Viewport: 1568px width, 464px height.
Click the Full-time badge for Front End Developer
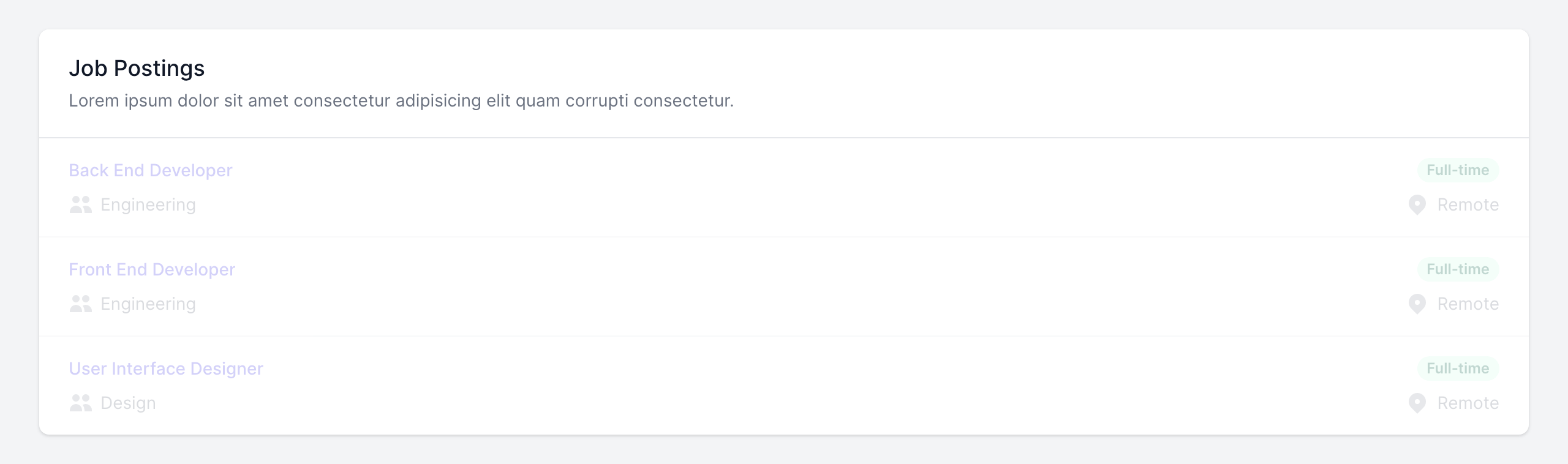(1458, 269)
